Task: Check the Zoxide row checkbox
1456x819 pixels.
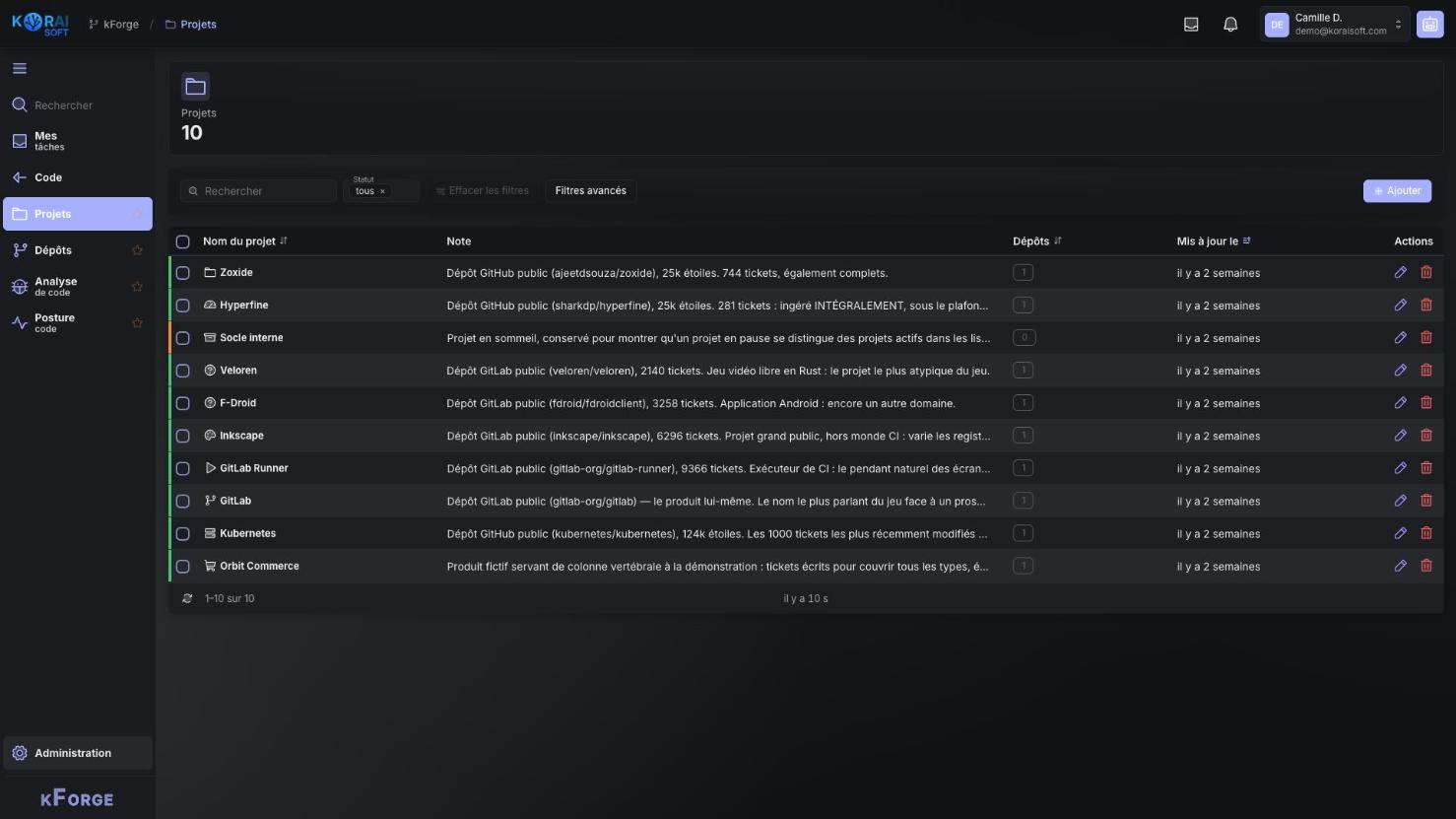Action: 182,273
